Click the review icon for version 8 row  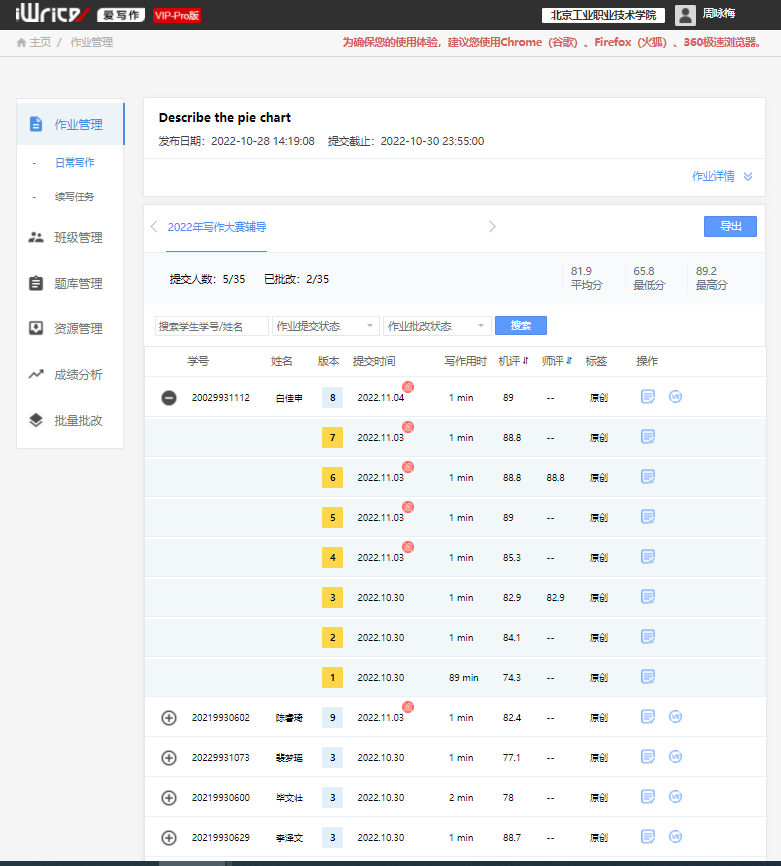[x=648, y=397]
